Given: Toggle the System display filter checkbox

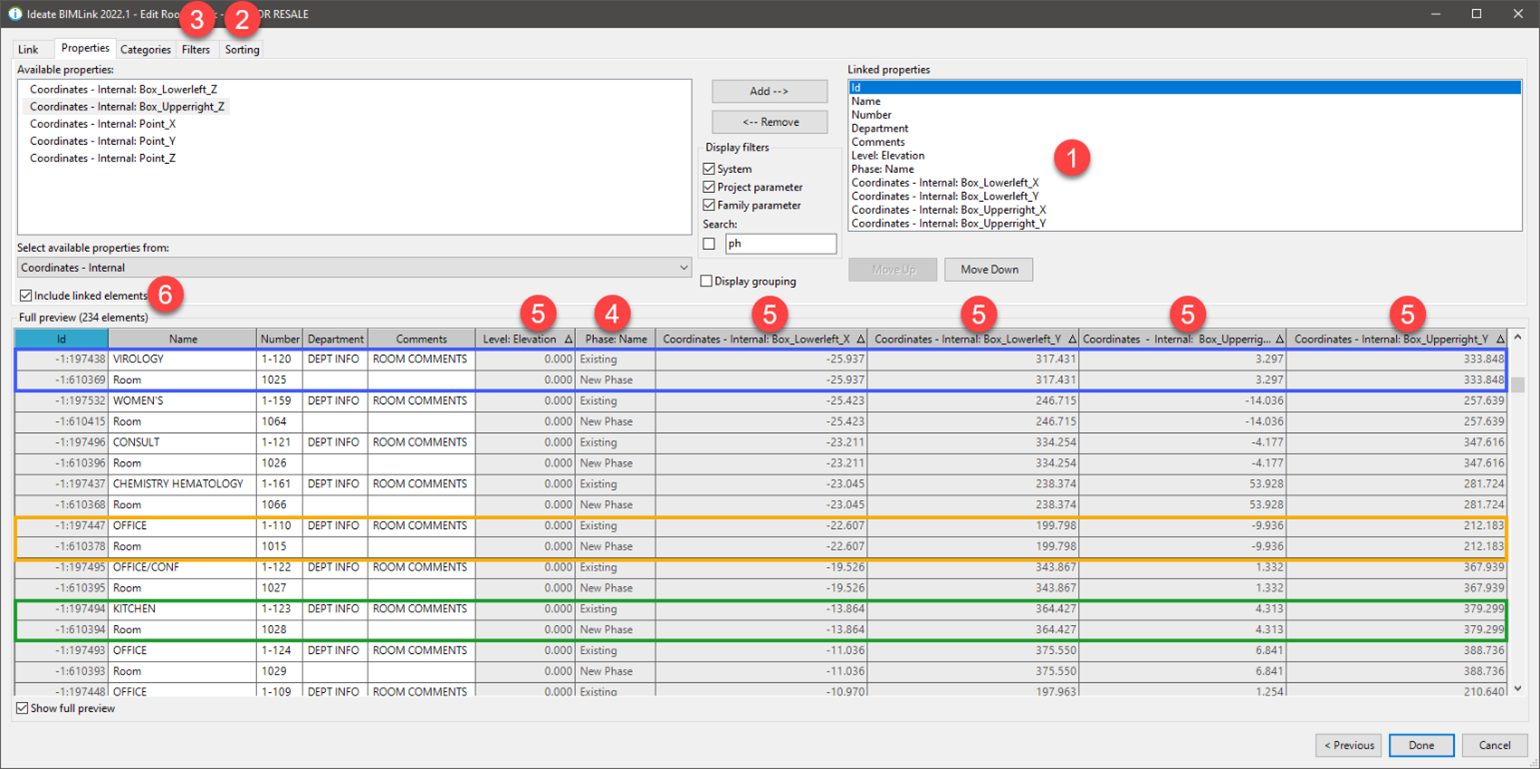Looking at the screenshot, I should (709, 169).
